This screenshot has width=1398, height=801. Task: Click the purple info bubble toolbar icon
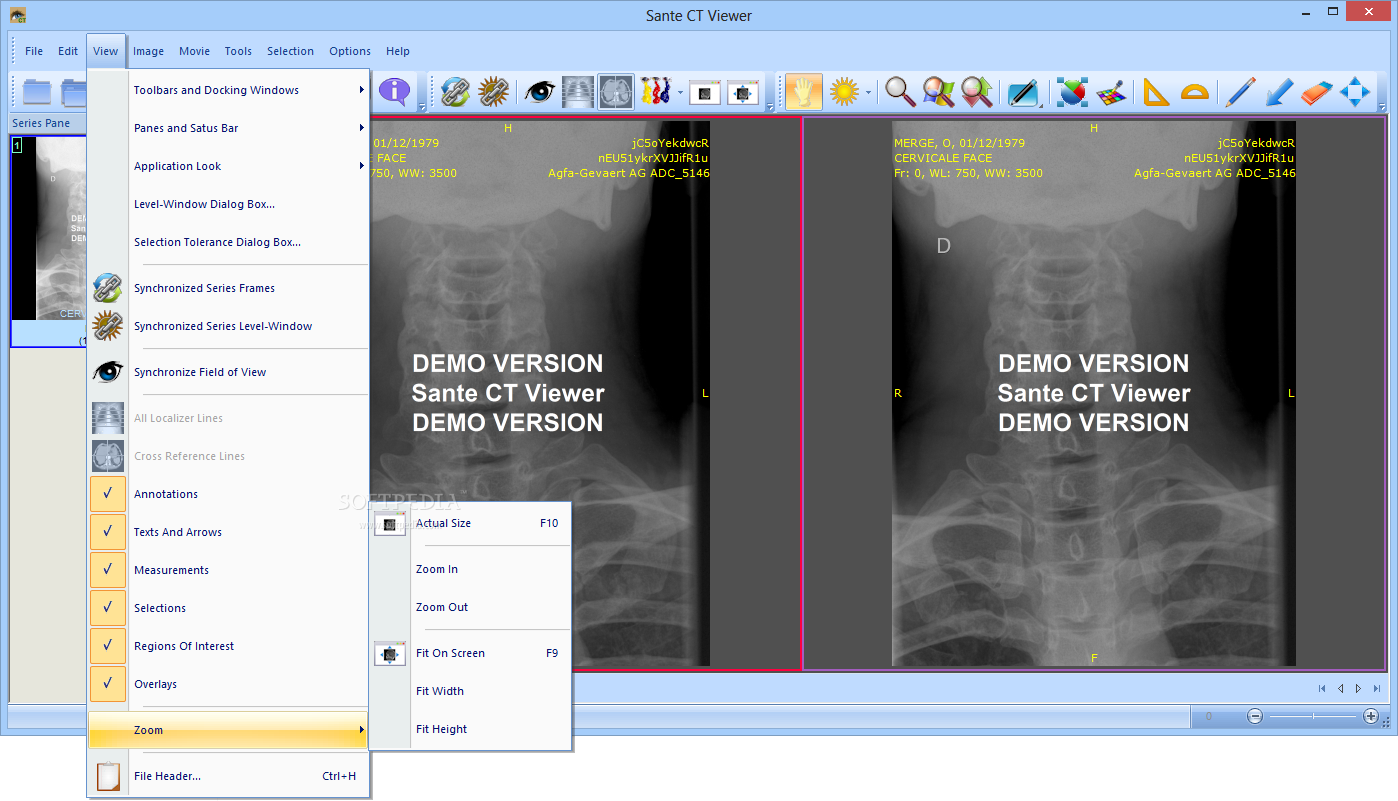coord(394,92)
